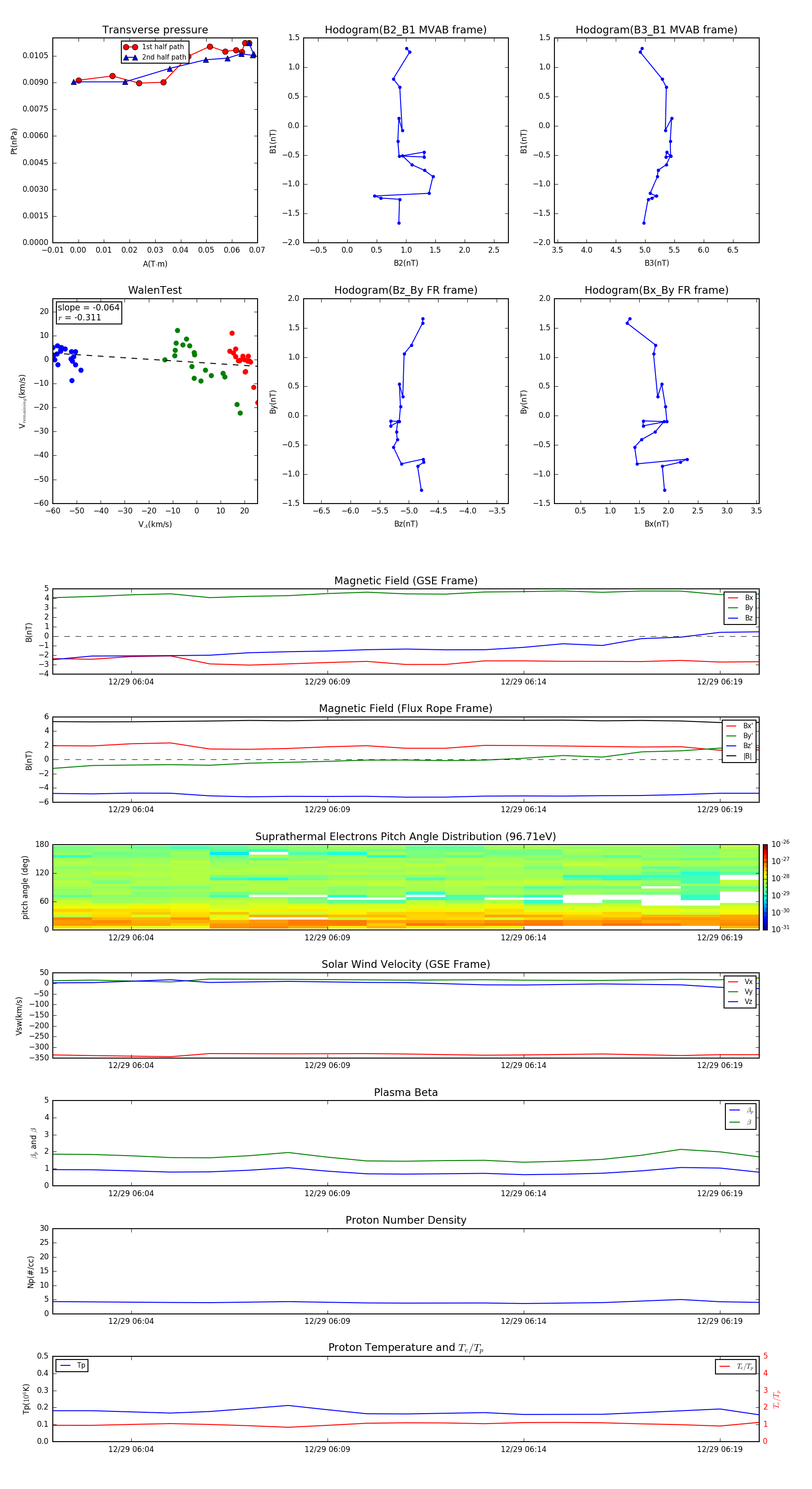Click the 'Np(#/cc)' axis label
812x1489 pixels.
click(31, 1272)
